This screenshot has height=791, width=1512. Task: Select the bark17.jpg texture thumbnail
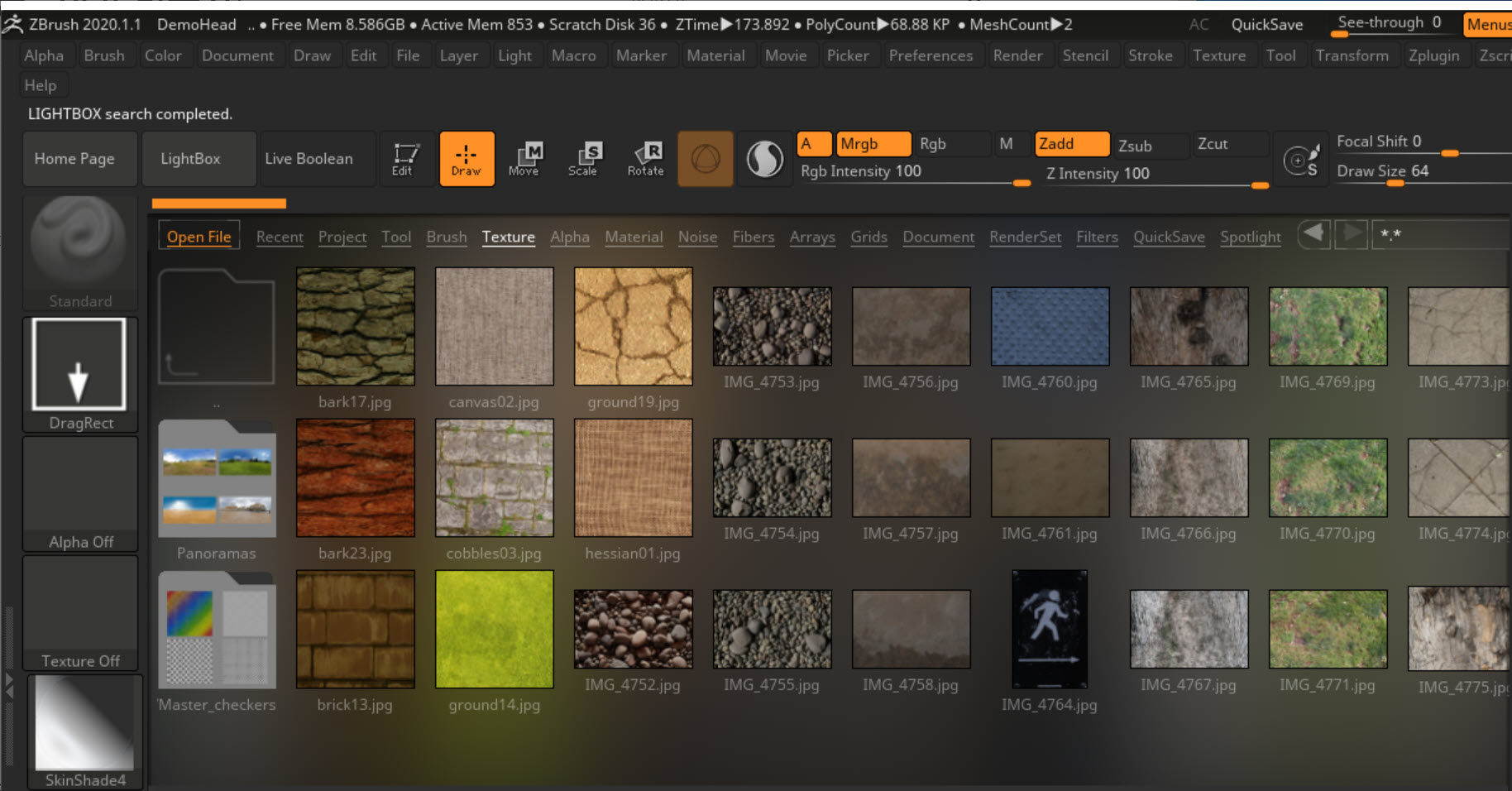coord(356,327)
